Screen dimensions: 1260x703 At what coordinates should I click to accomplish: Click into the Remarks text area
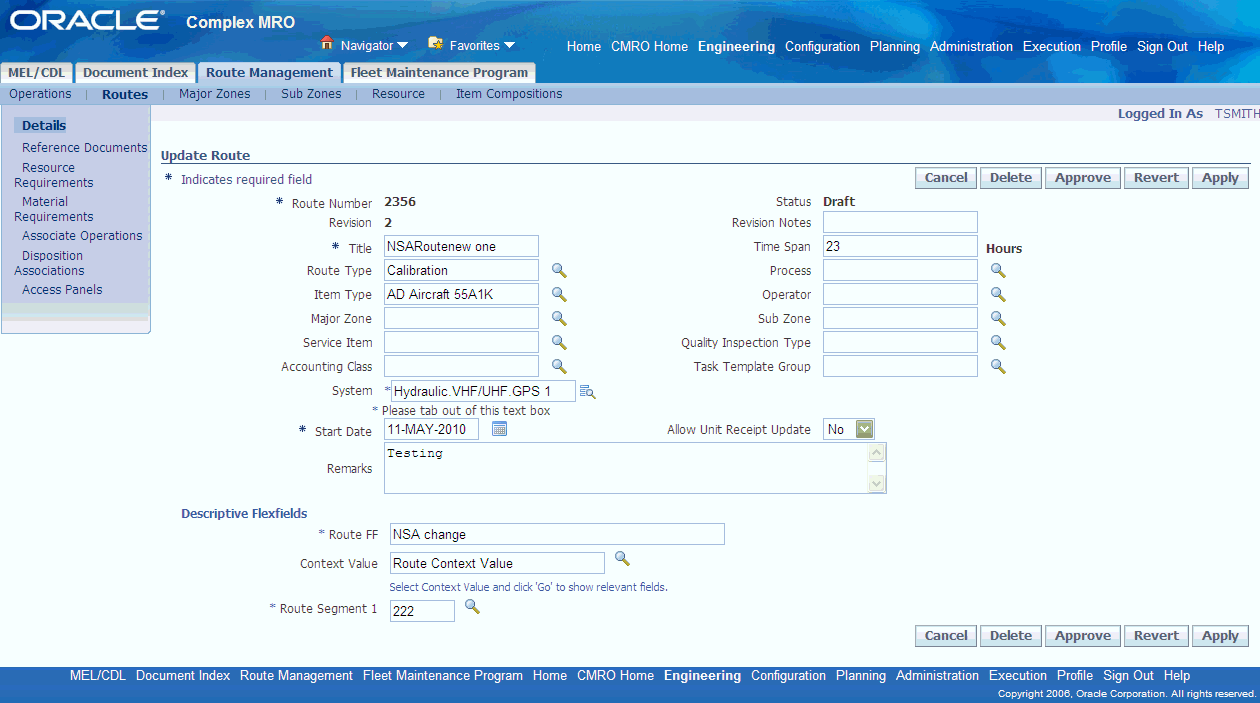626,468
